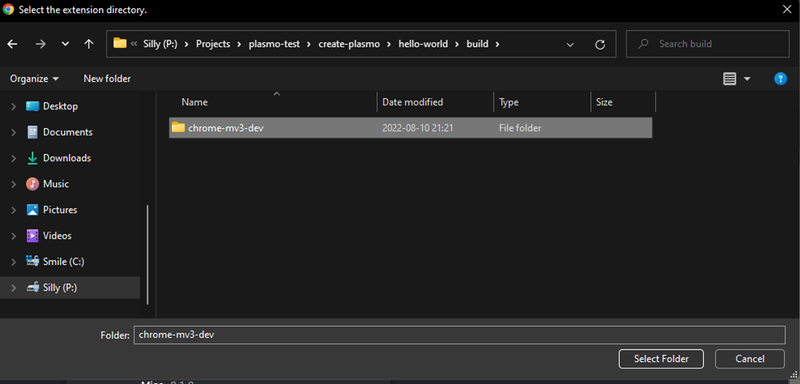Navigate up one folder level with up arrow
Image resolution: width=800 pixels, height=384 pixels.
tap(89, 44)
